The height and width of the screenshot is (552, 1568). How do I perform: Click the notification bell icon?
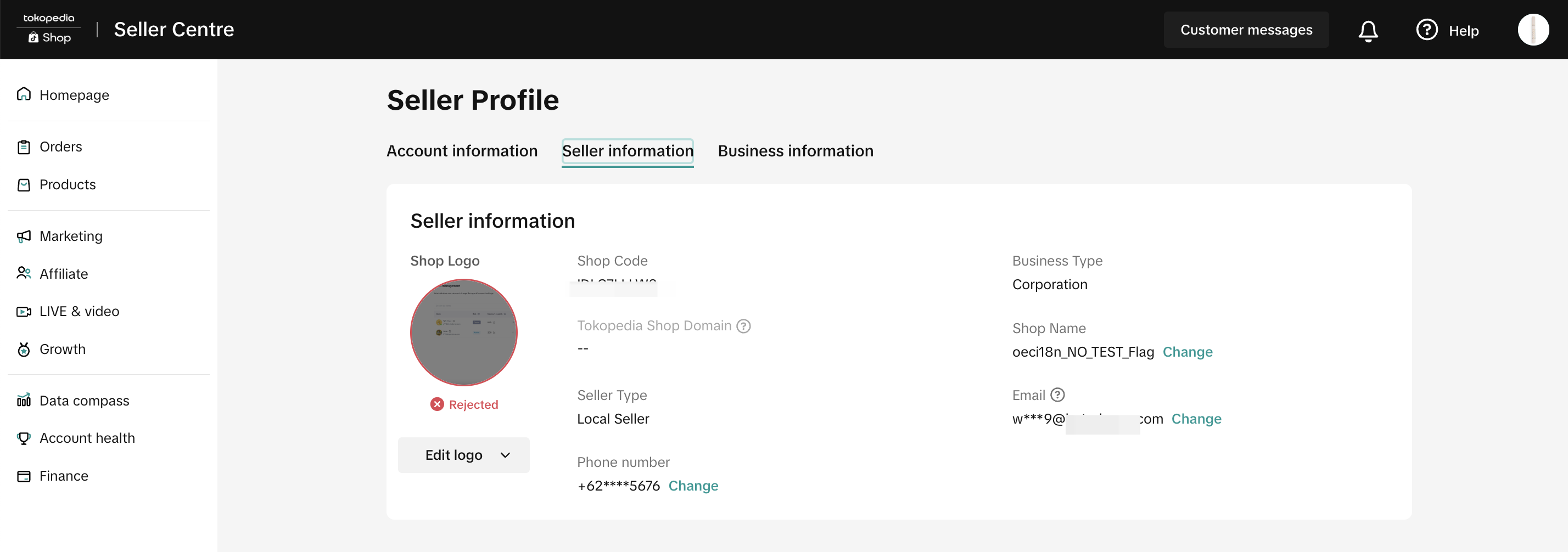coord(1368,30)
